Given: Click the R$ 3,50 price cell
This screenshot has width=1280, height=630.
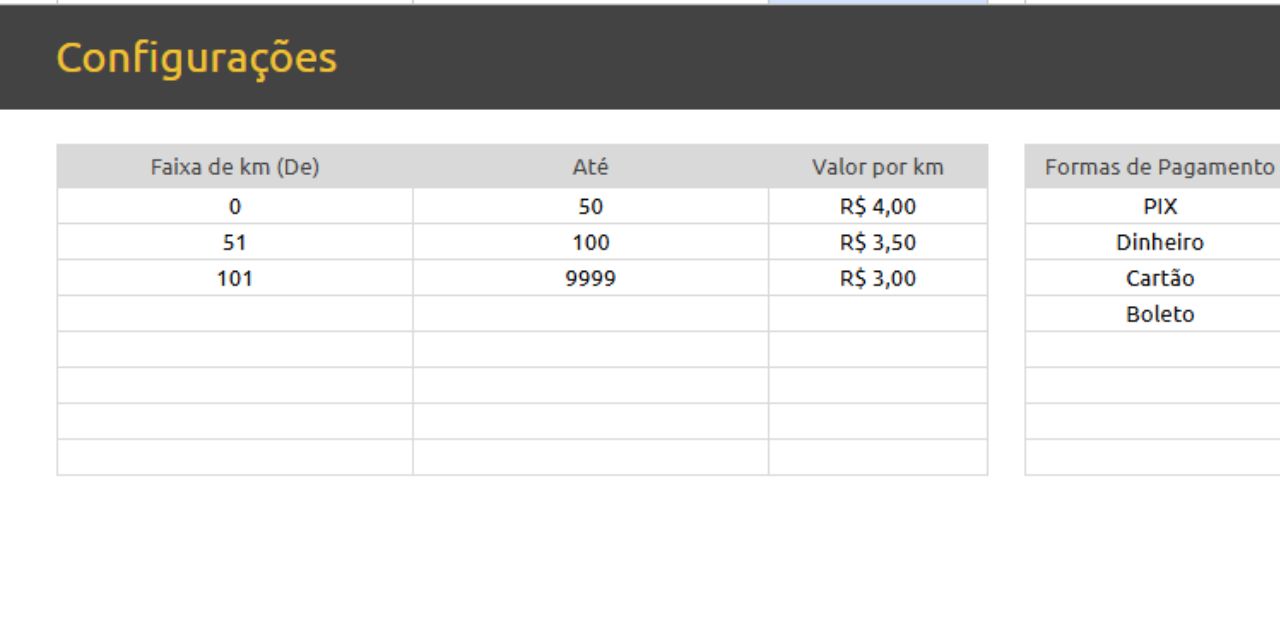Looking at the screenshot, I should tap(877, 243).
